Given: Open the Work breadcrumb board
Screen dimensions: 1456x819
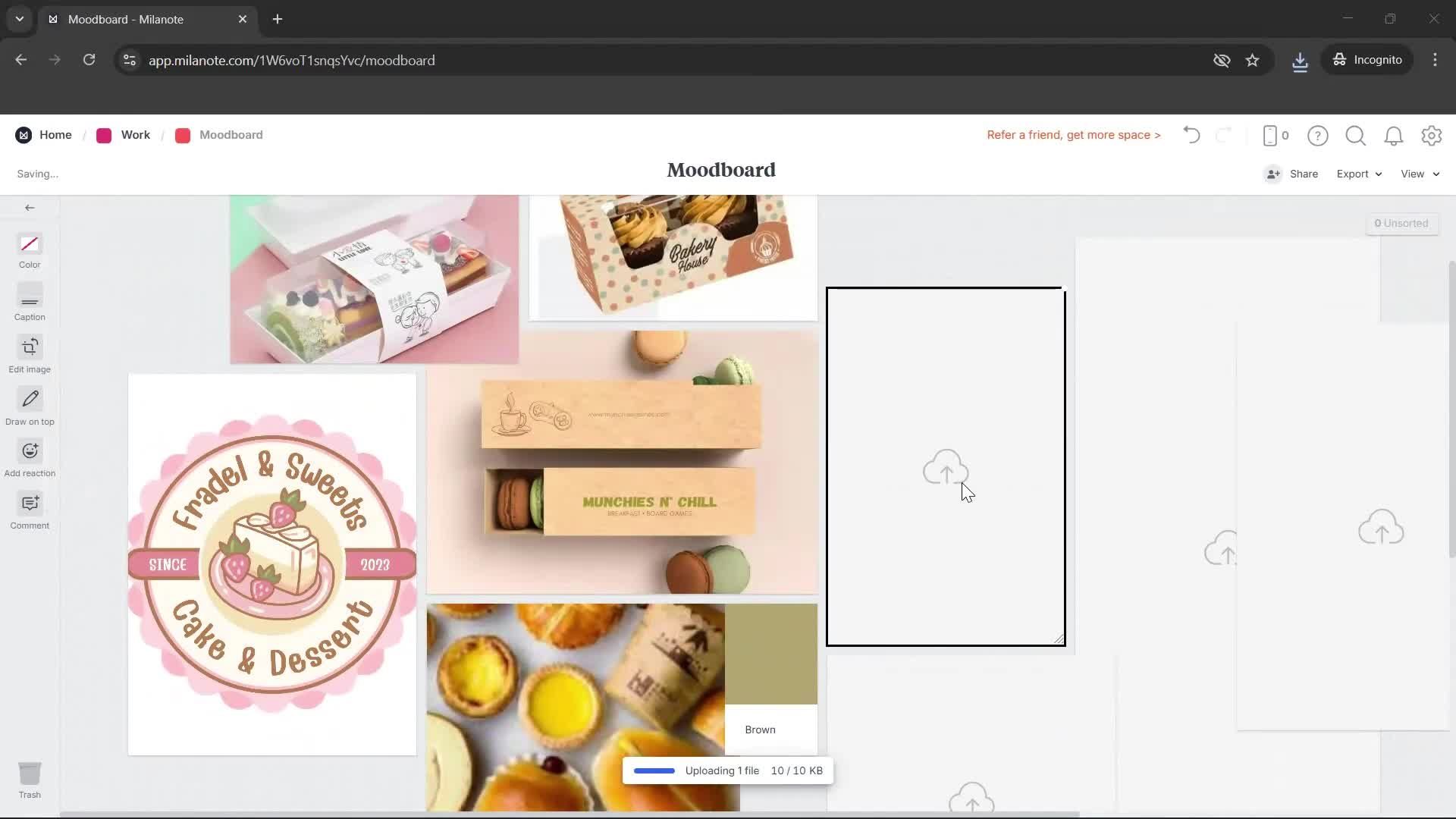Looking at the screenshot, I should tap(135, 135).
